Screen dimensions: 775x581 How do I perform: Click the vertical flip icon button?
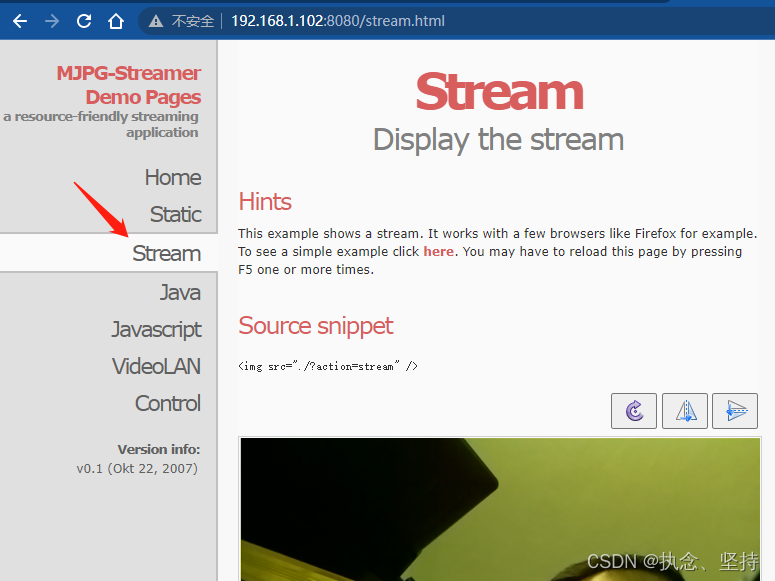tap(735, 411)
